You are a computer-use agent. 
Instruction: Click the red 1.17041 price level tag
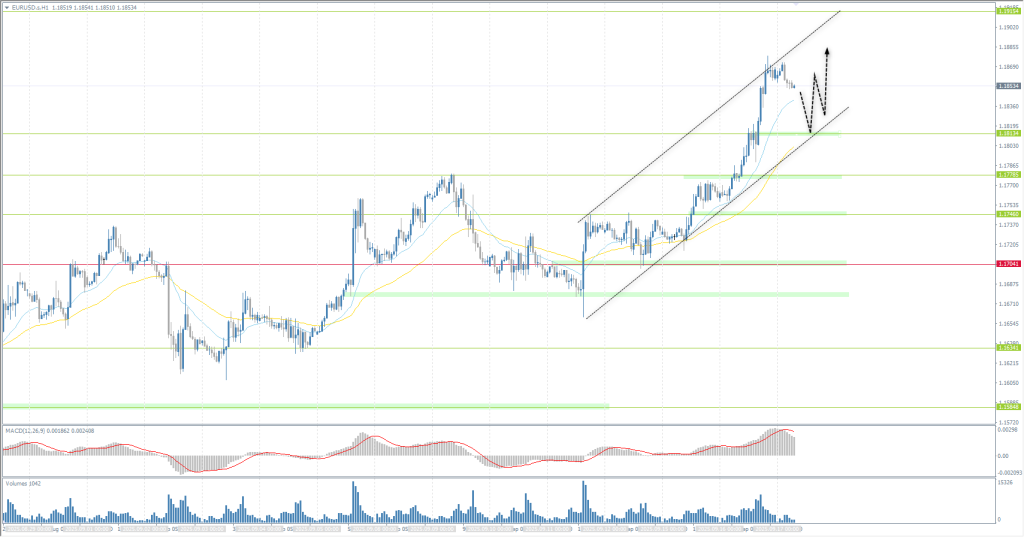tap(1008, 264)
